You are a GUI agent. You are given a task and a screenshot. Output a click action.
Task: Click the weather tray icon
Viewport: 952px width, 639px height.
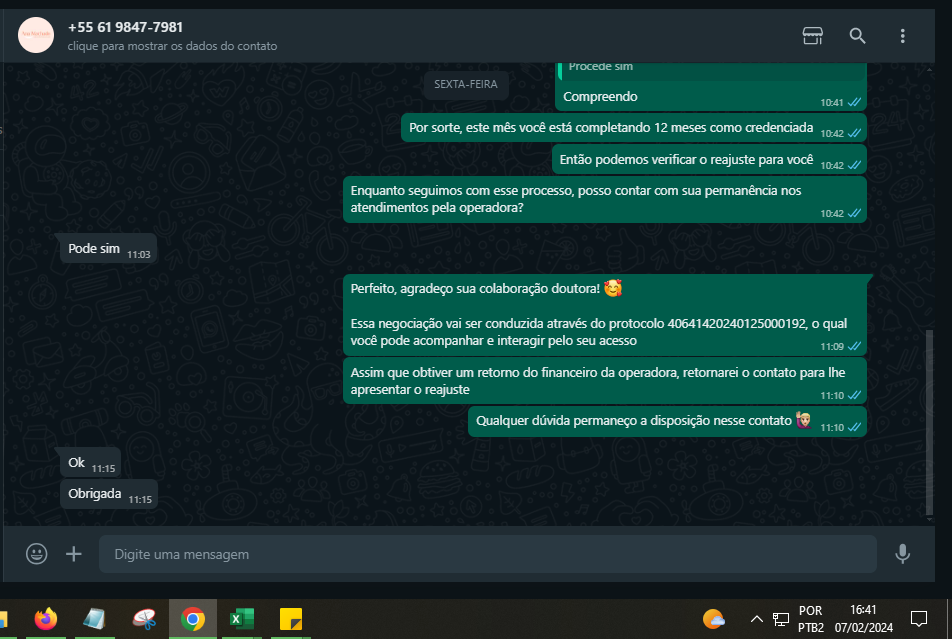[713, 619]
